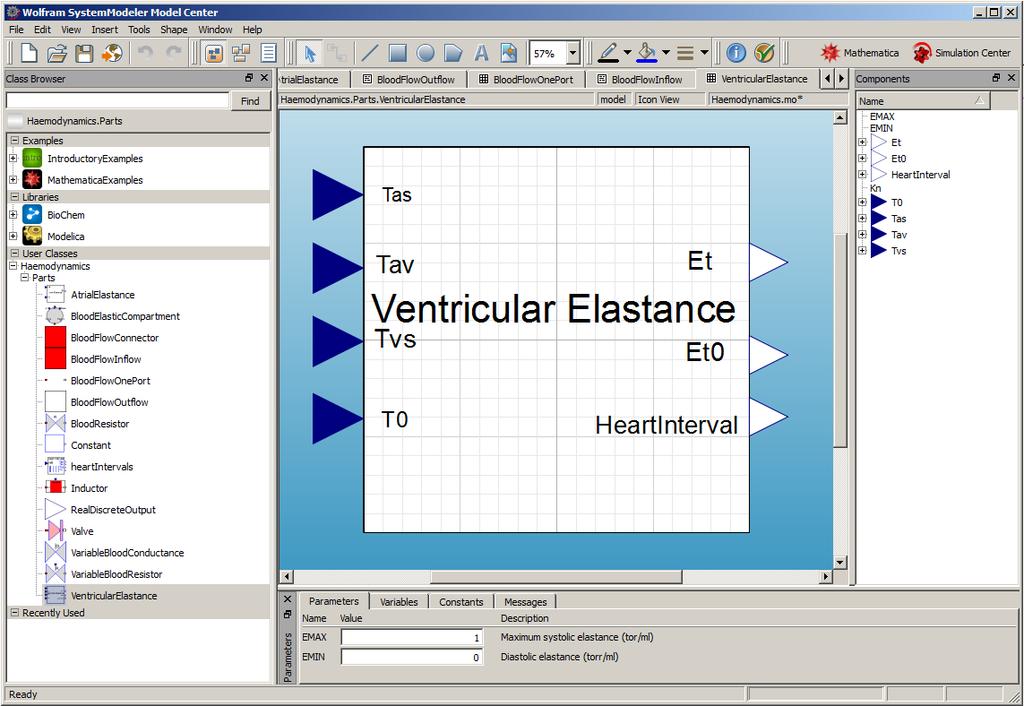Open the line style dropdown arrow
This screenshot has height=706, width=1024.
704,53
